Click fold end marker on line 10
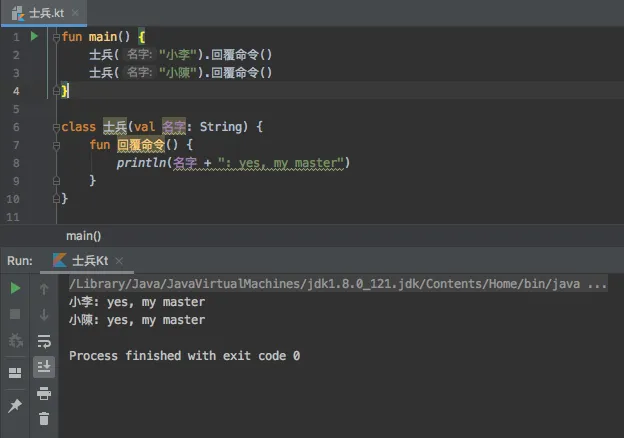Viewport: 624px width, 438px height. (56, 199)
